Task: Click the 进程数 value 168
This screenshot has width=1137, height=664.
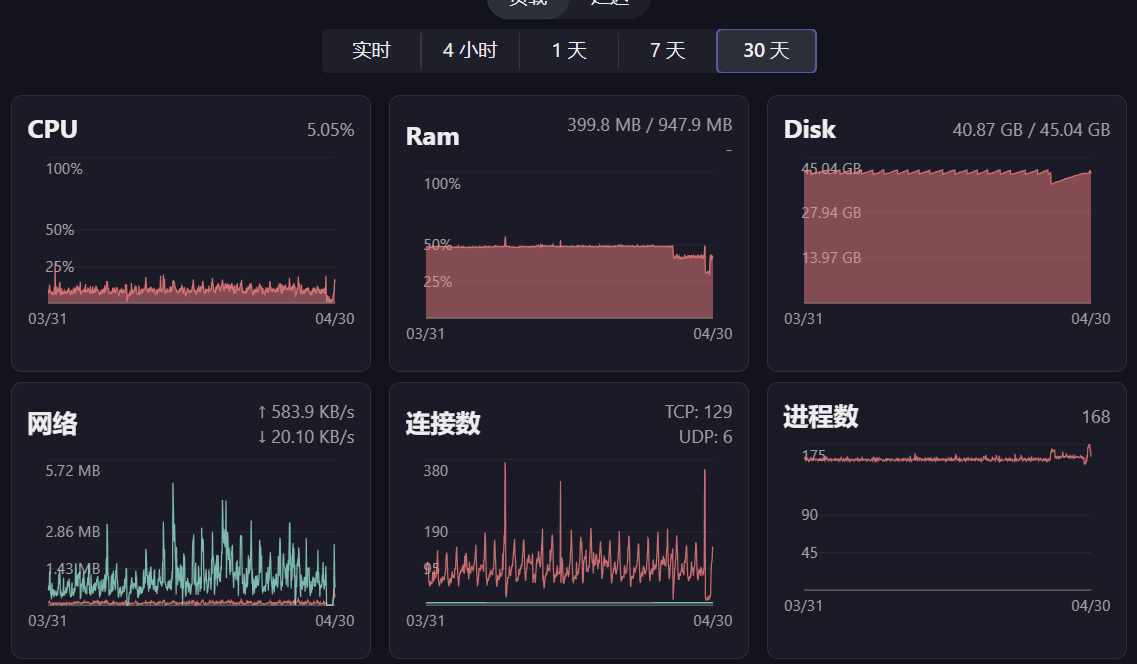Action: click(1096, 417)
